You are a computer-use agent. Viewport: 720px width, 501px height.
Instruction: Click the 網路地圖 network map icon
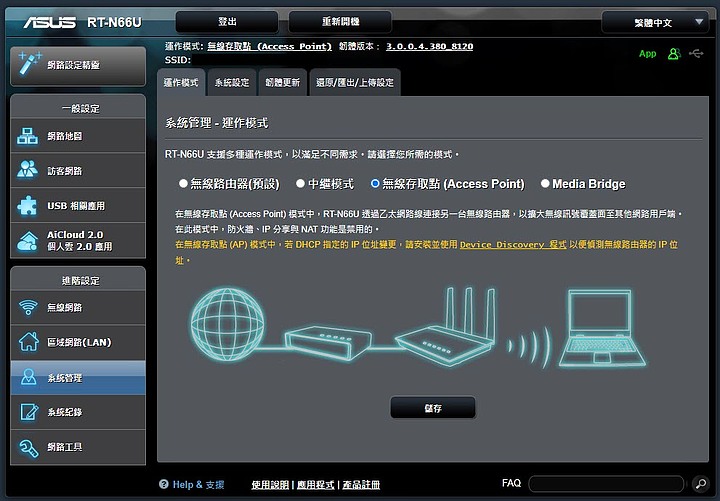[28, 136]
